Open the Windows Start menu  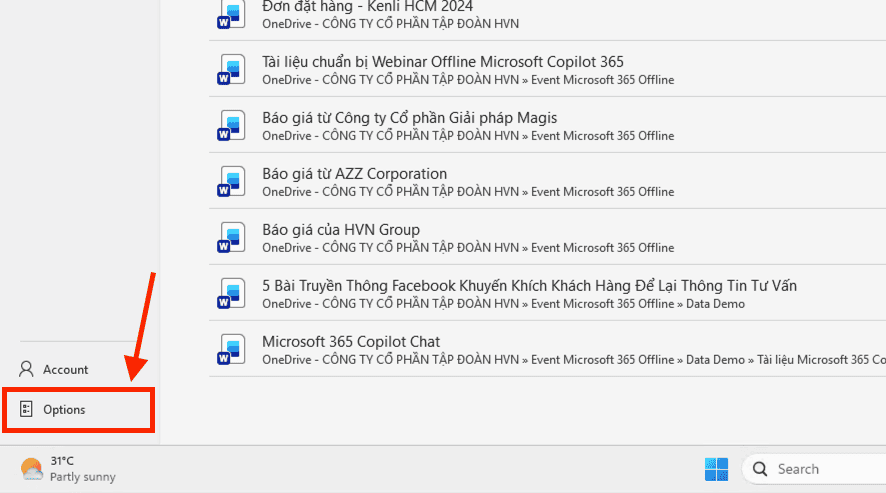point(716,469)
